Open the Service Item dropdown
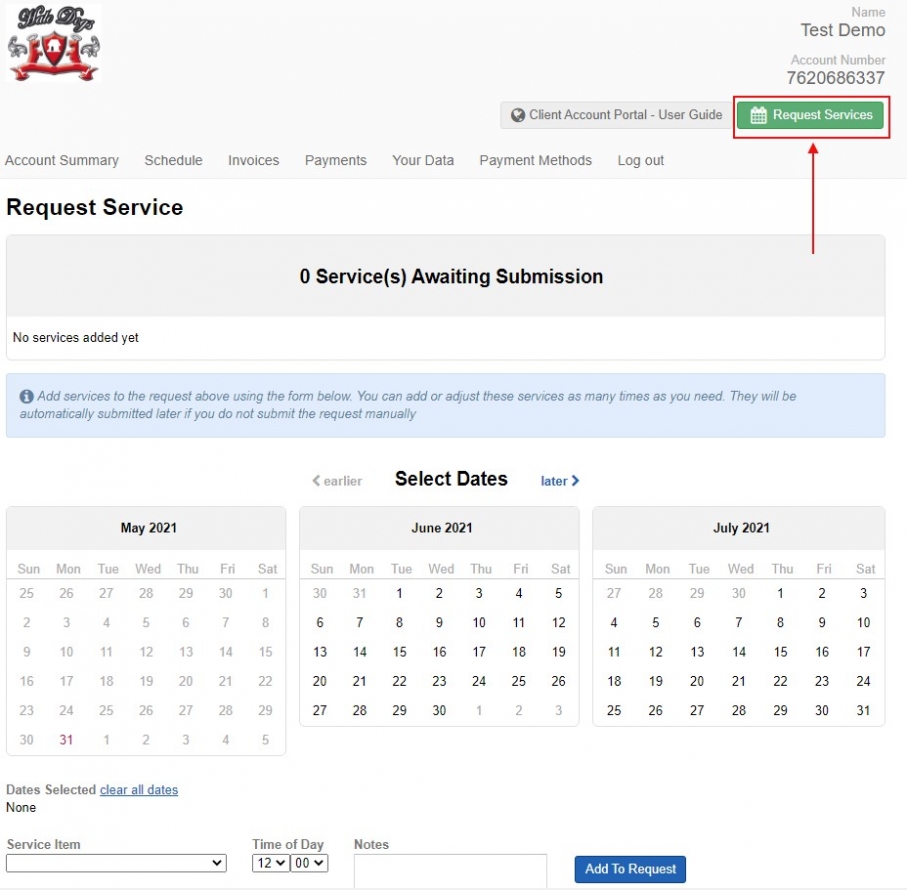This screenshot has height=890, width=907. click(116, 863)
